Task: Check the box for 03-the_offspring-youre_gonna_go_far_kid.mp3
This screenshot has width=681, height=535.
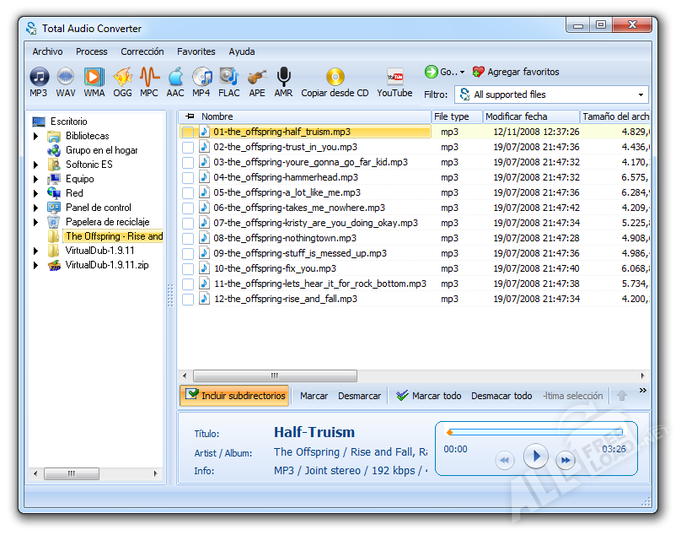Action: (188, 162)
